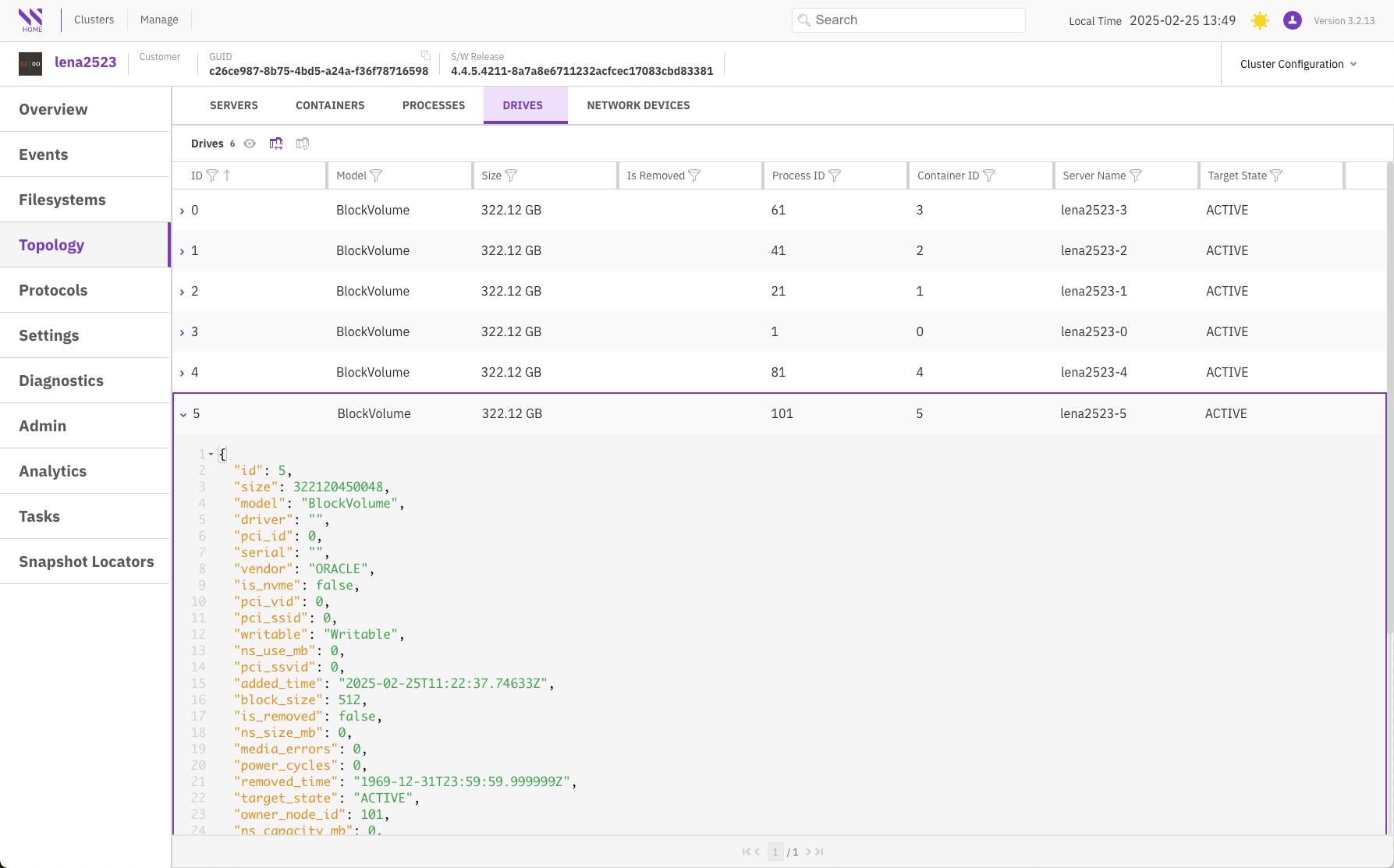Viewport: 1394px width, 868px height.
Task: Sort by ID using the arrow icon
Action: pos(227,175)
